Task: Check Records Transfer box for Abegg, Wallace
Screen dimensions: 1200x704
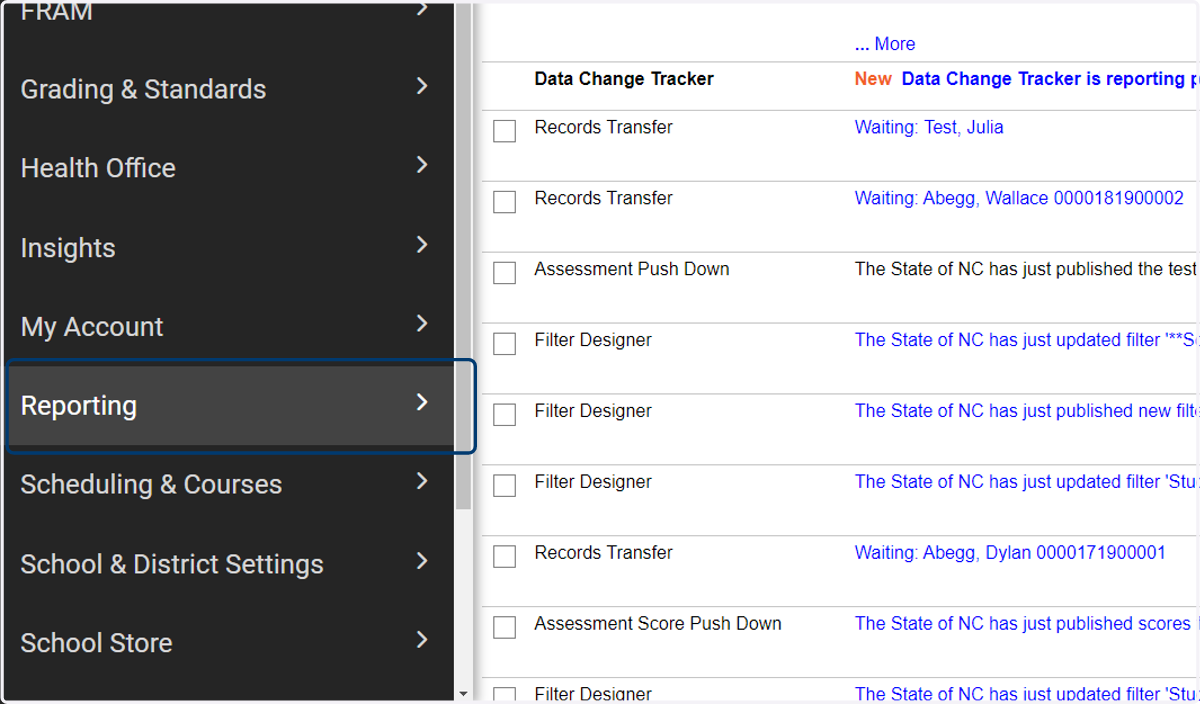Action: coord(505,202)
